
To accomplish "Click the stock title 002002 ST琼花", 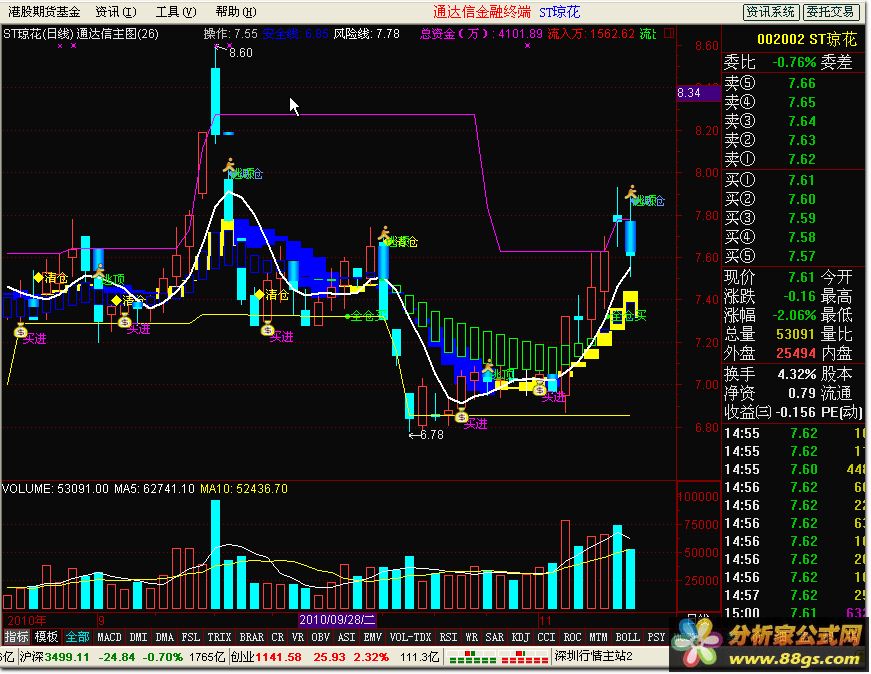I will [x=807, y=39].
